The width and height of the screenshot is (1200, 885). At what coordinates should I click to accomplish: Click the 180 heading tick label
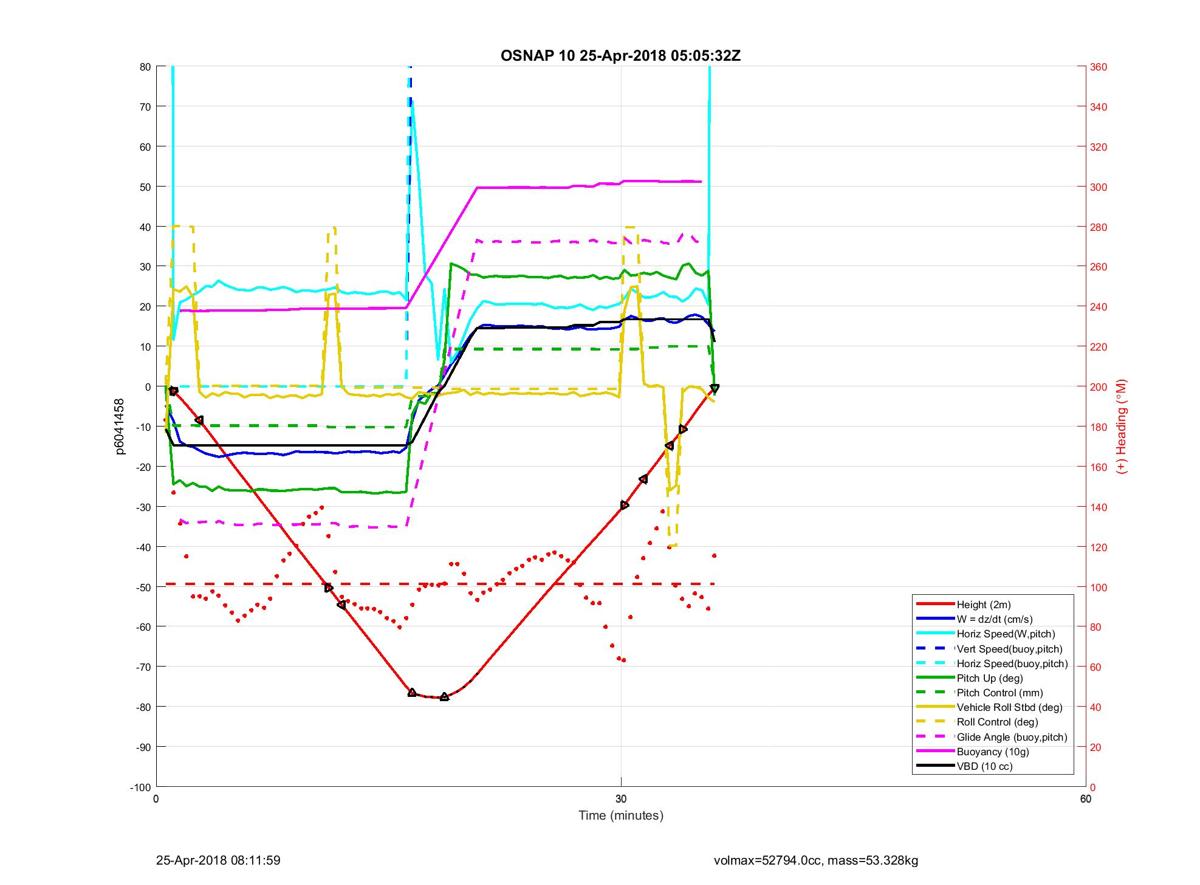click(1100, 427)
